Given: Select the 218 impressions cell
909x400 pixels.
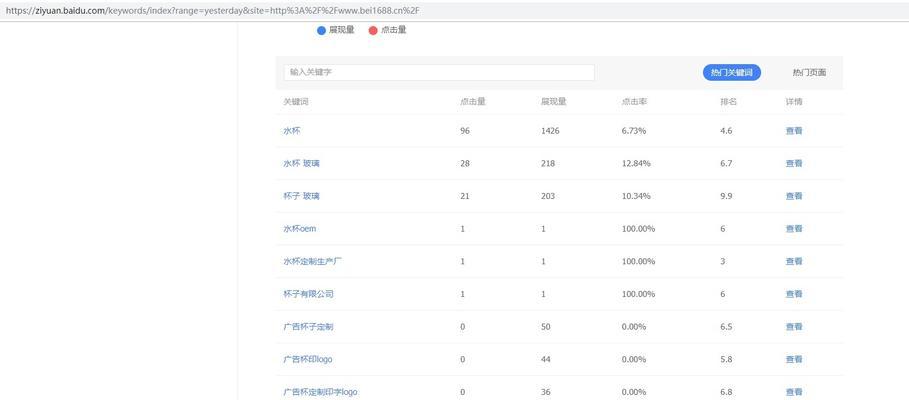Looking at the screenshot, I should click(x=548, y=163).
